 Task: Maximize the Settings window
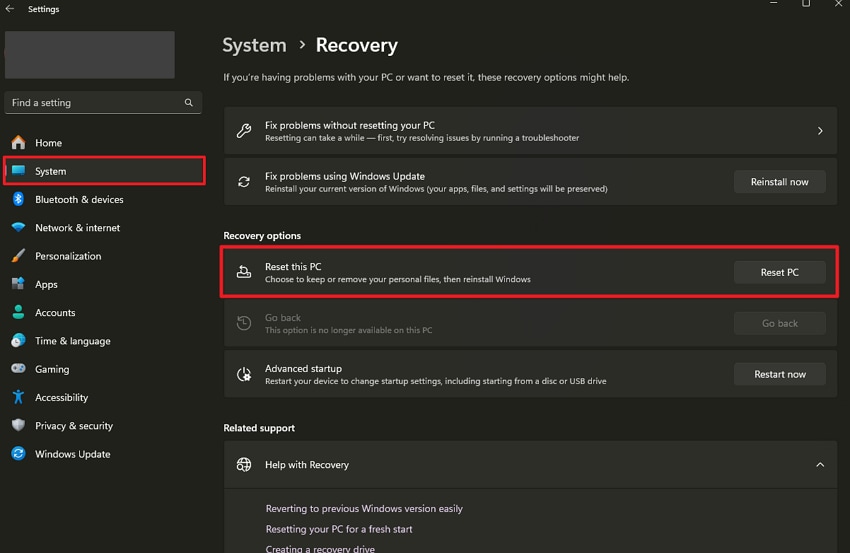click(x=806, y=3)
